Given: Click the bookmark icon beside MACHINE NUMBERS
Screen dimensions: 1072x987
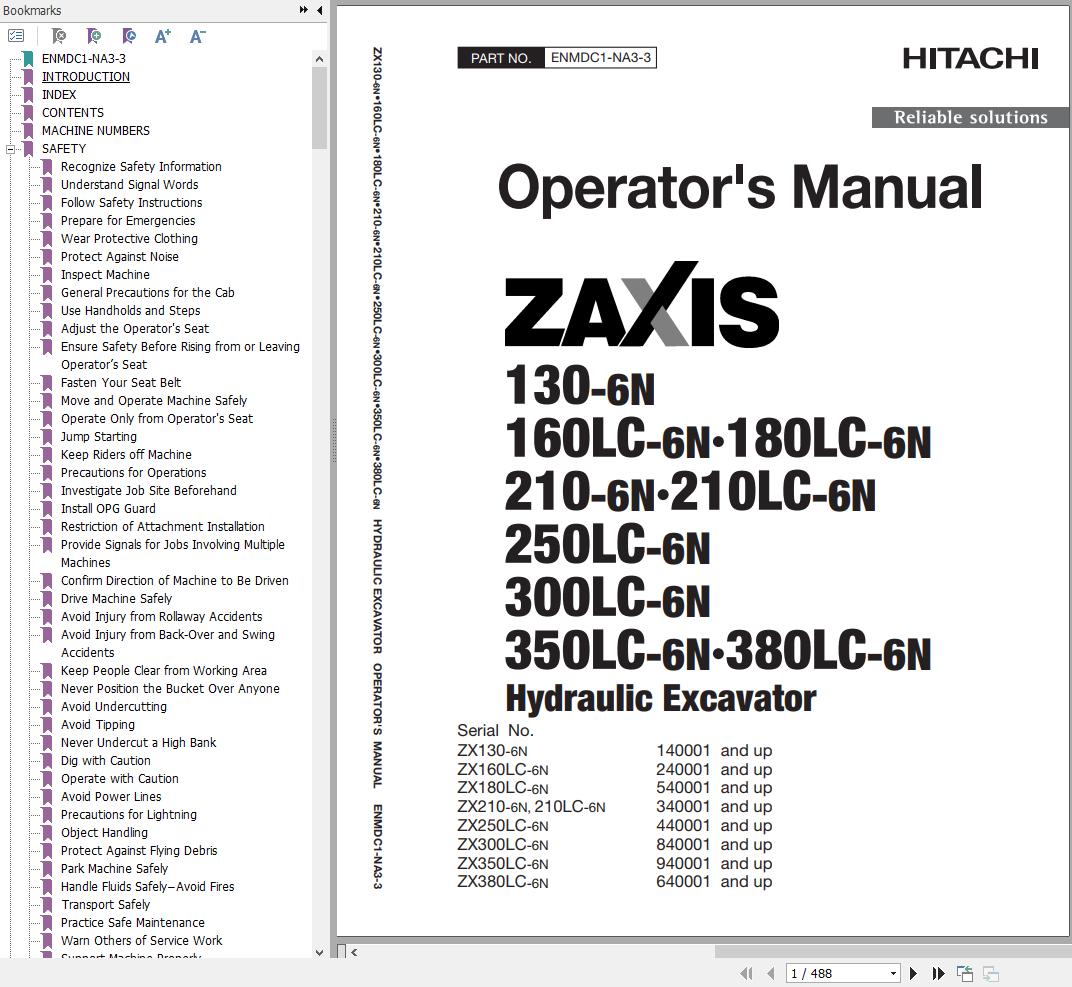Looking at the screenshot, I should [x=28, y=131].
